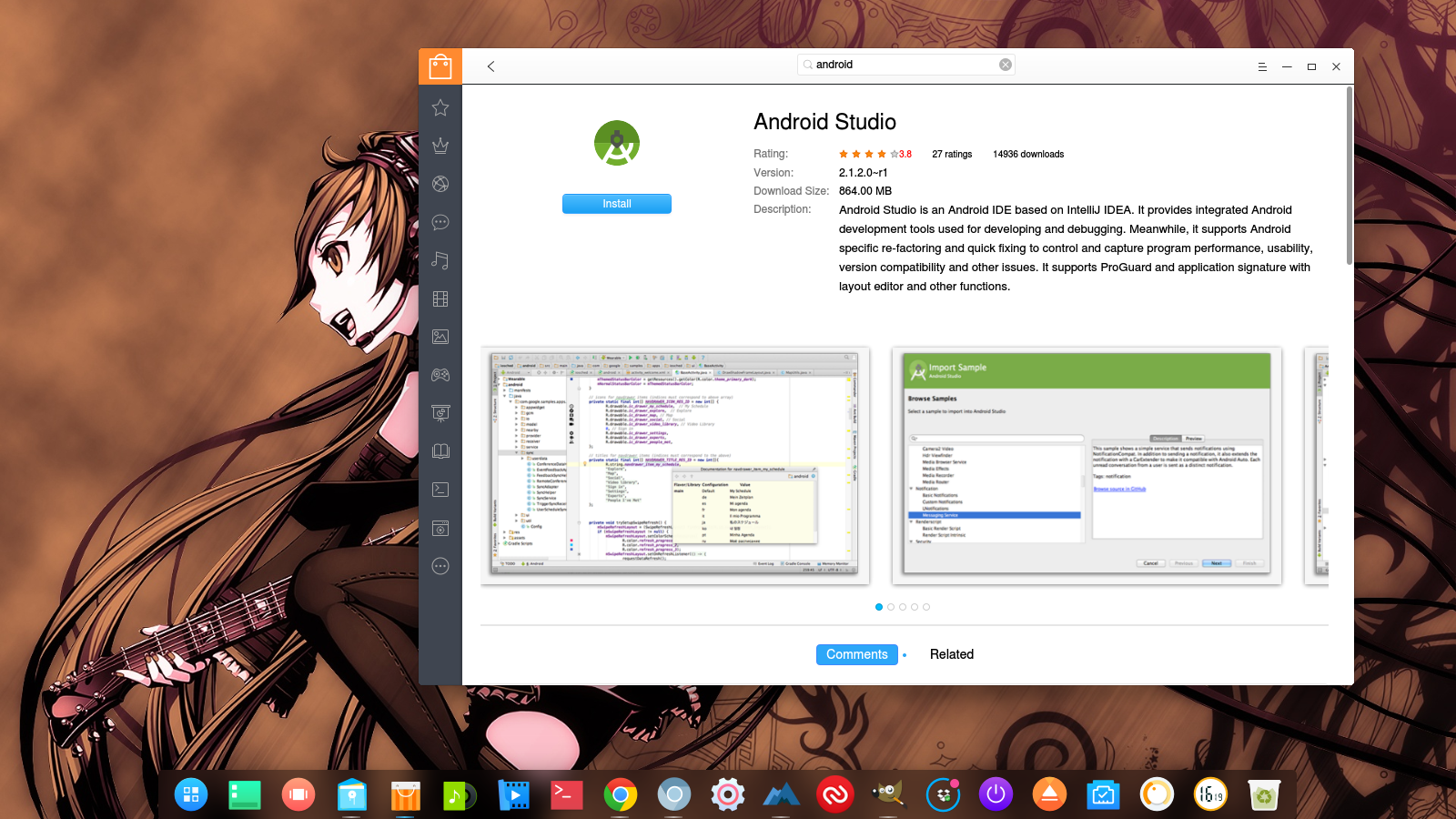
Task: Open Deepin Movie from the dock
Action: point(513,794)
